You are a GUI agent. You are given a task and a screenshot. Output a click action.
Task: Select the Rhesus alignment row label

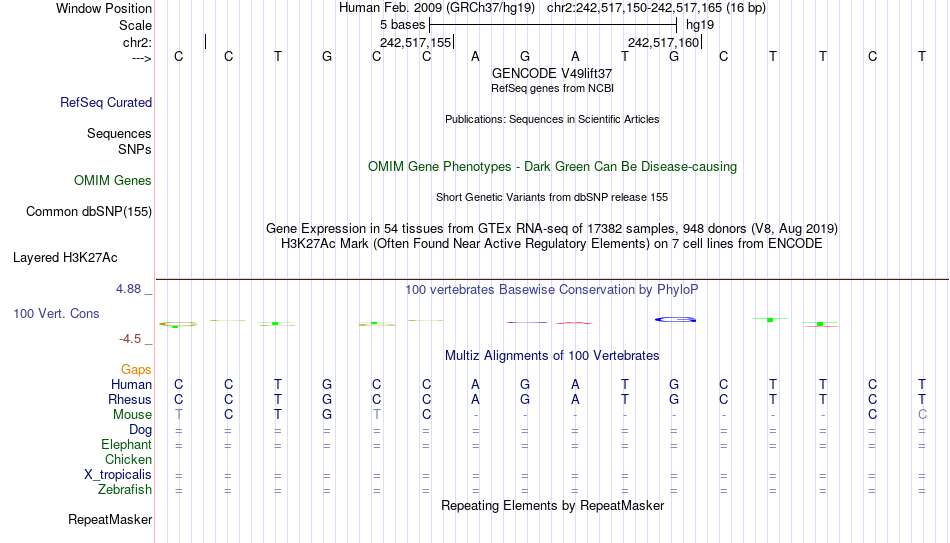click(x=130, y=400)
